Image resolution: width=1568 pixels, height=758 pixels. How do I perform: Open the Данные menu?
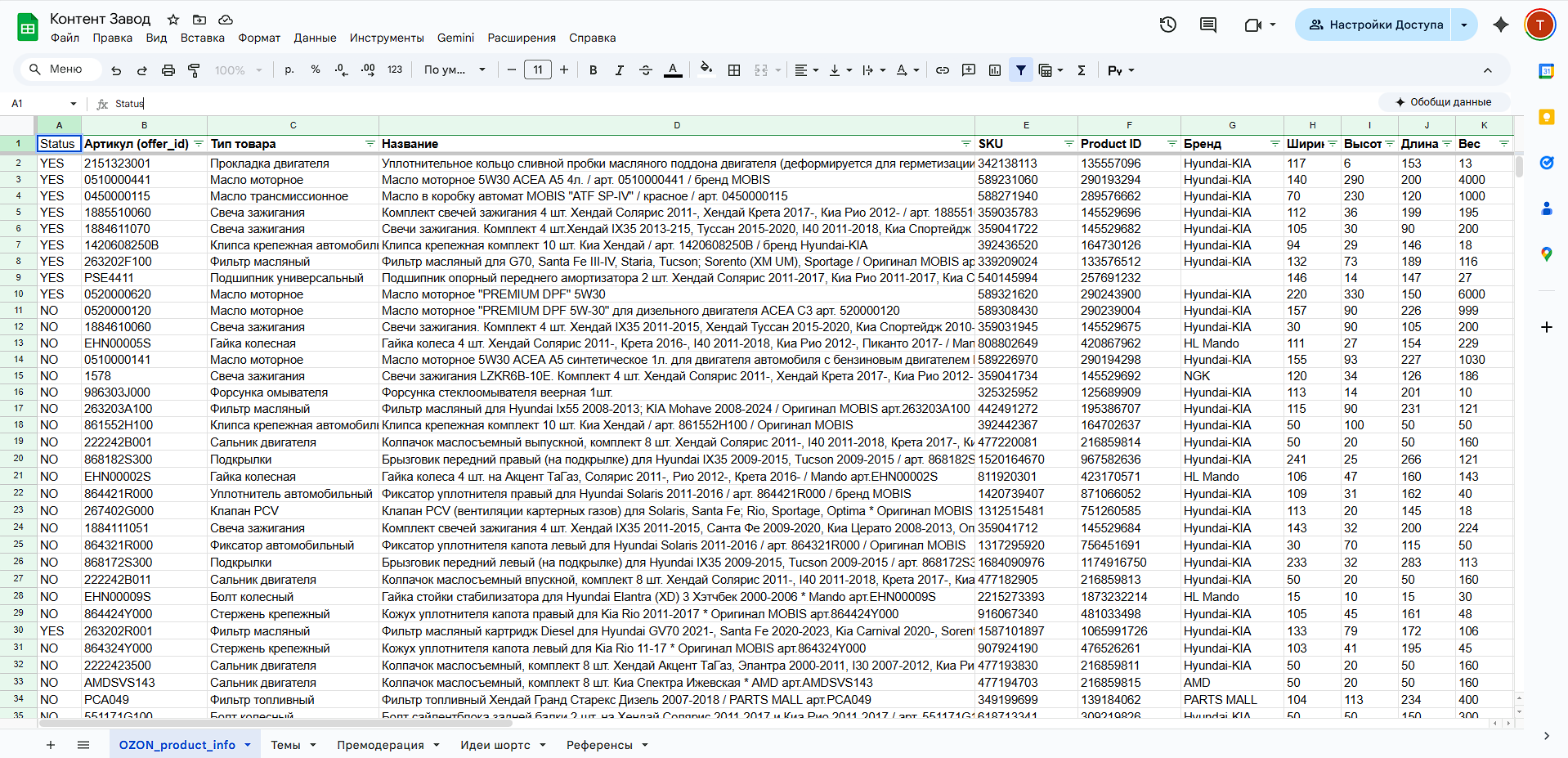point(315,38)
